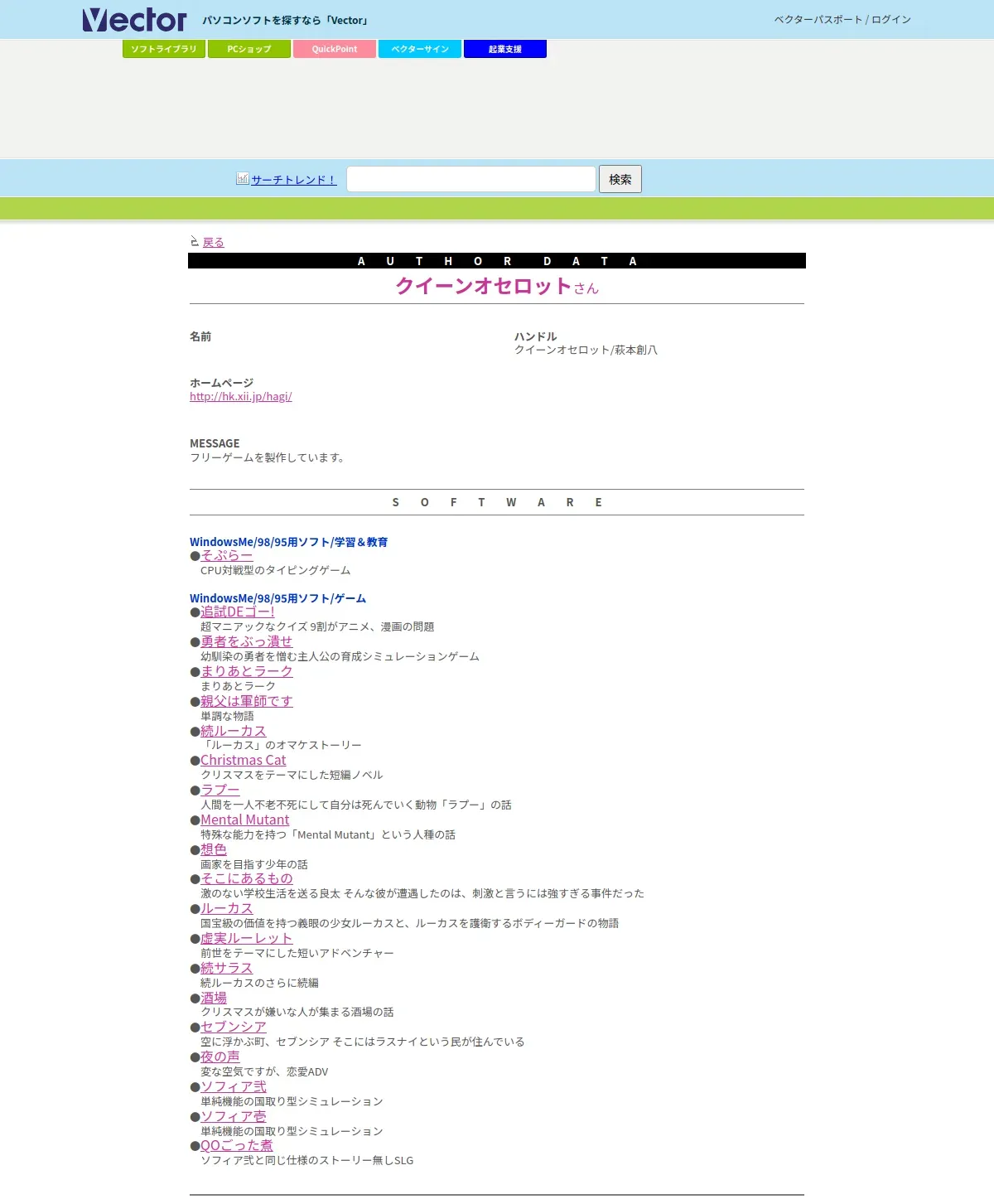Open ベクターパスポート / ログイン link
This screenshot has width=994, height=1204.
842,19
